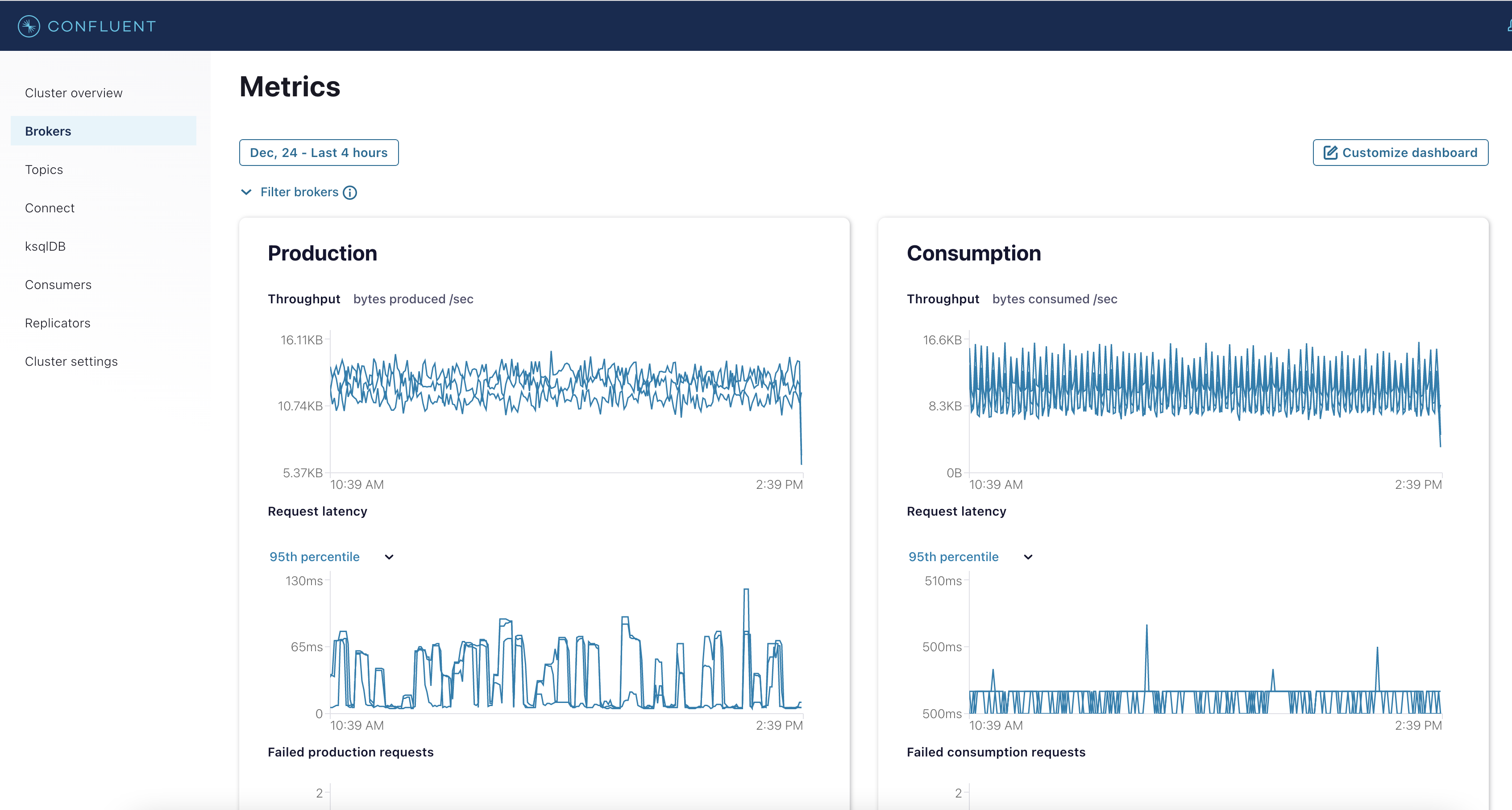Go to Topics page
This screenshot has width=1512, height=810.
(x=44, y=169)
